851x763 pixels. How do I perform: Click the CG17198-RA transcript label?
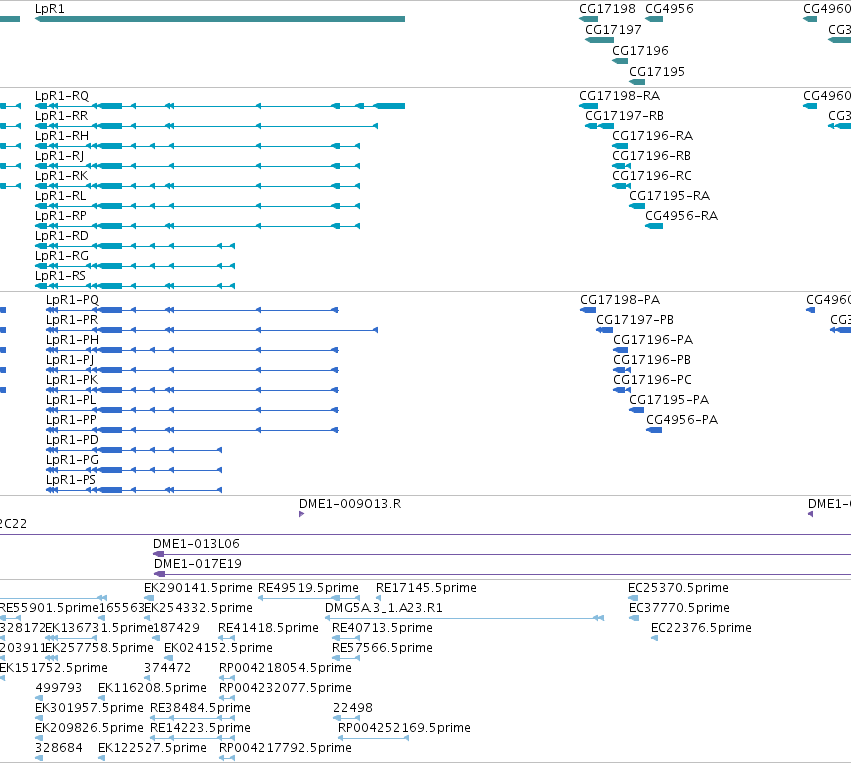pos(620,96)
